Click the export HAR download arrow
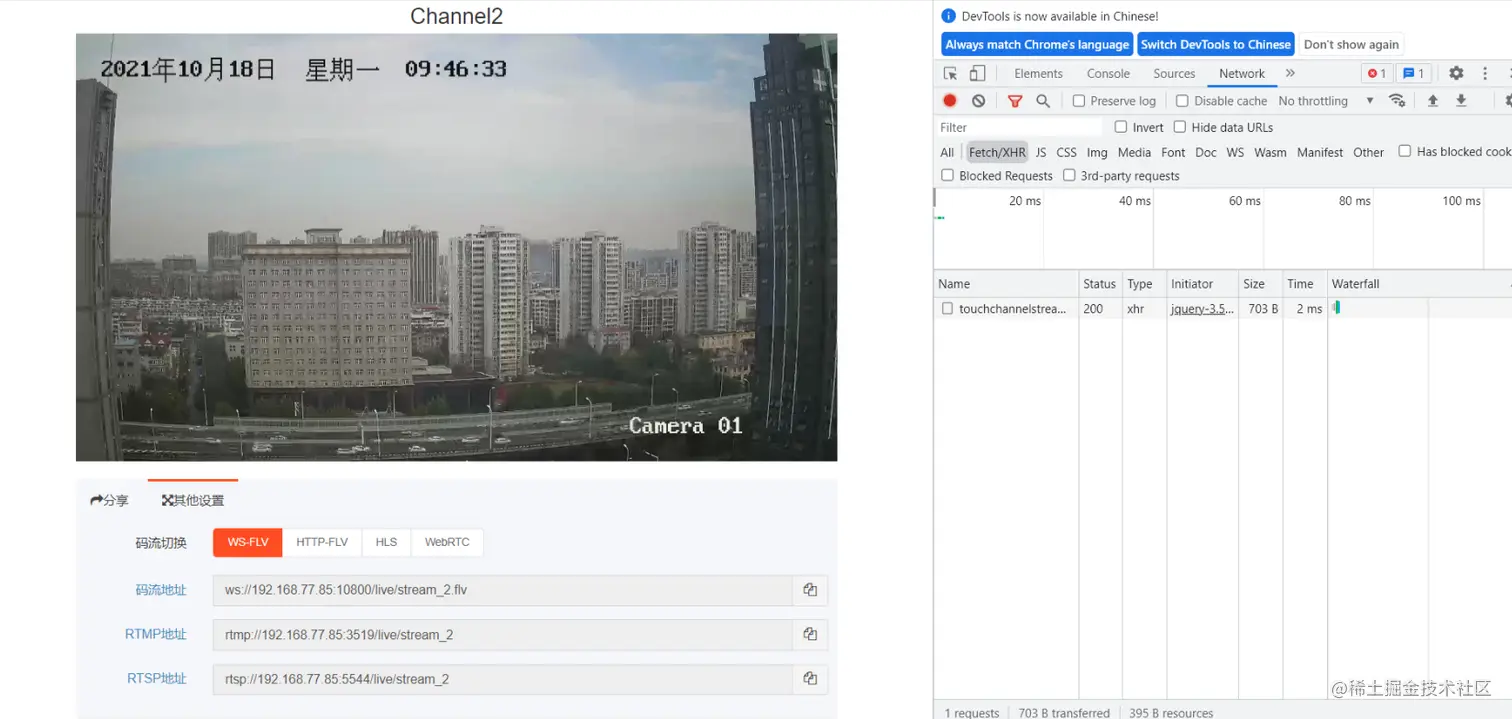This screenshot has width=1512, height=719. point(1461,101)
